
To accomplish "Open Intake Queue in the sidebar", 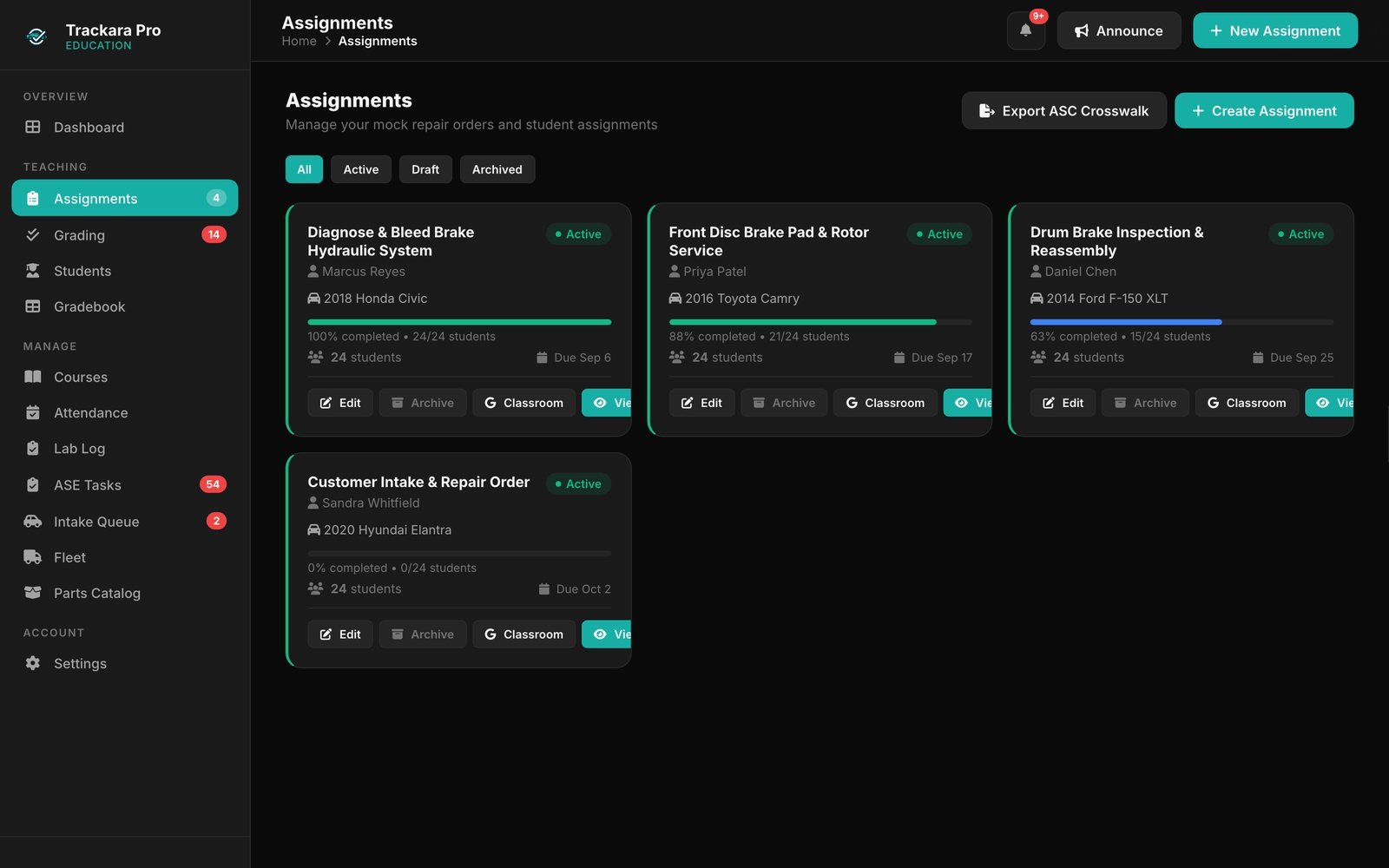I will (x=124, y=521).
